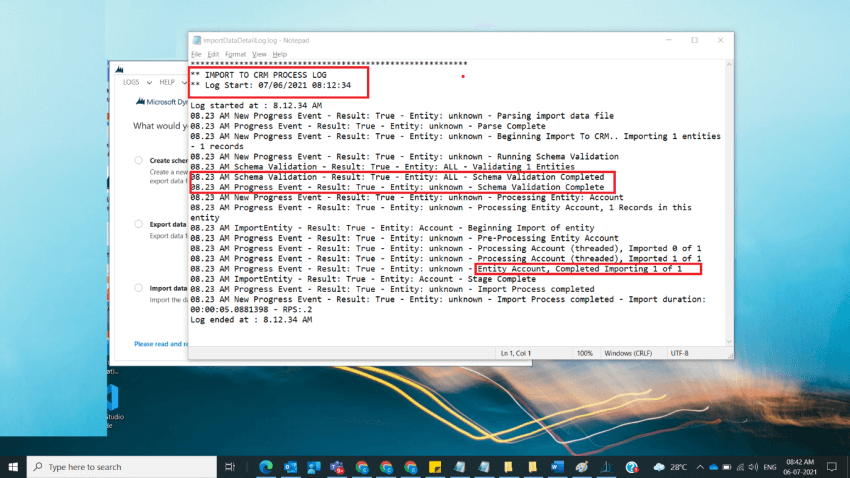Click UTF-8 in the status bar

pos(679,353)
